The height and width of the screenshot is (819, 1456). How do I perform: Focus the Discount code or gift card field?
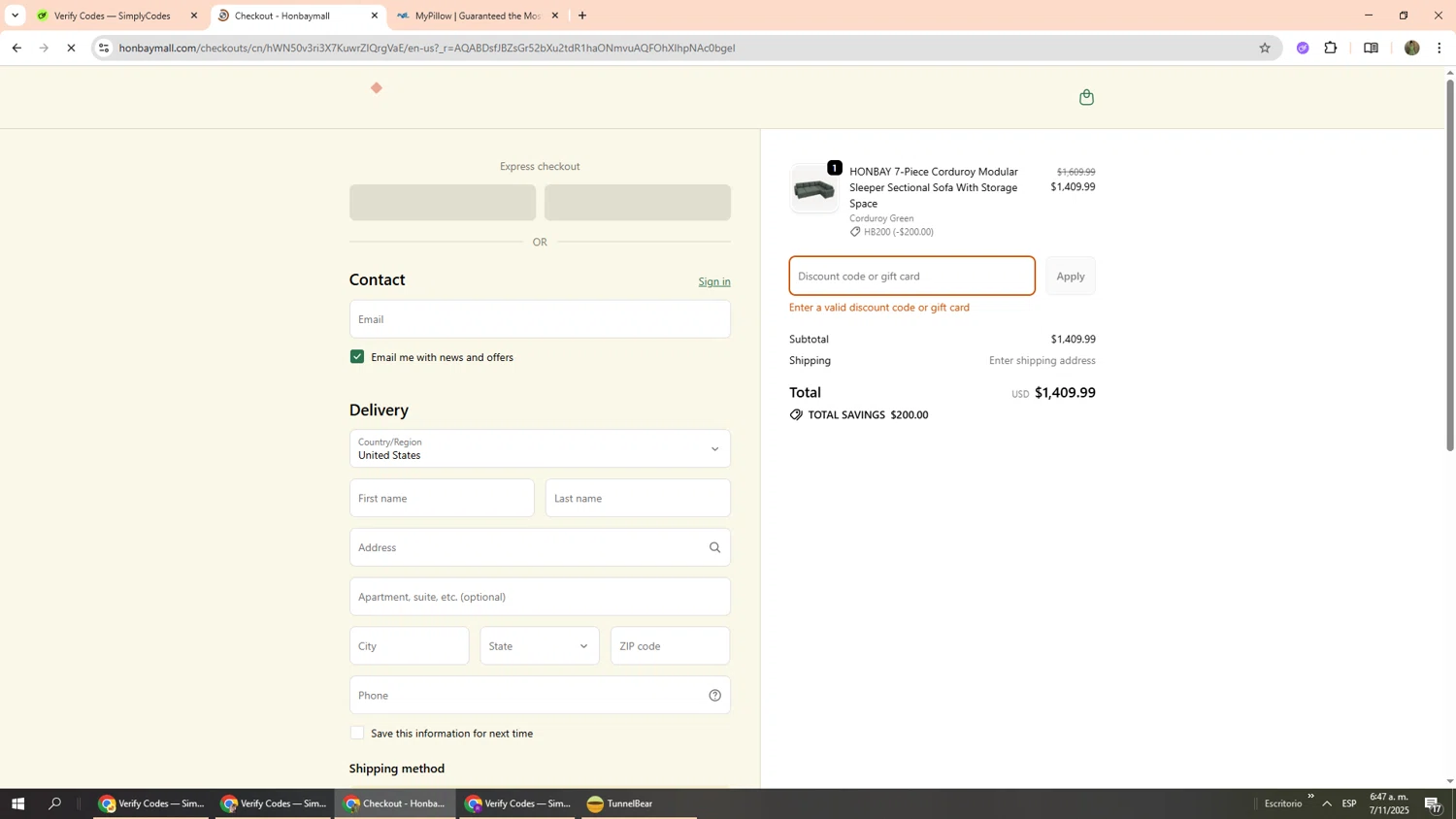pyautogui.click(x=912, y=277)
